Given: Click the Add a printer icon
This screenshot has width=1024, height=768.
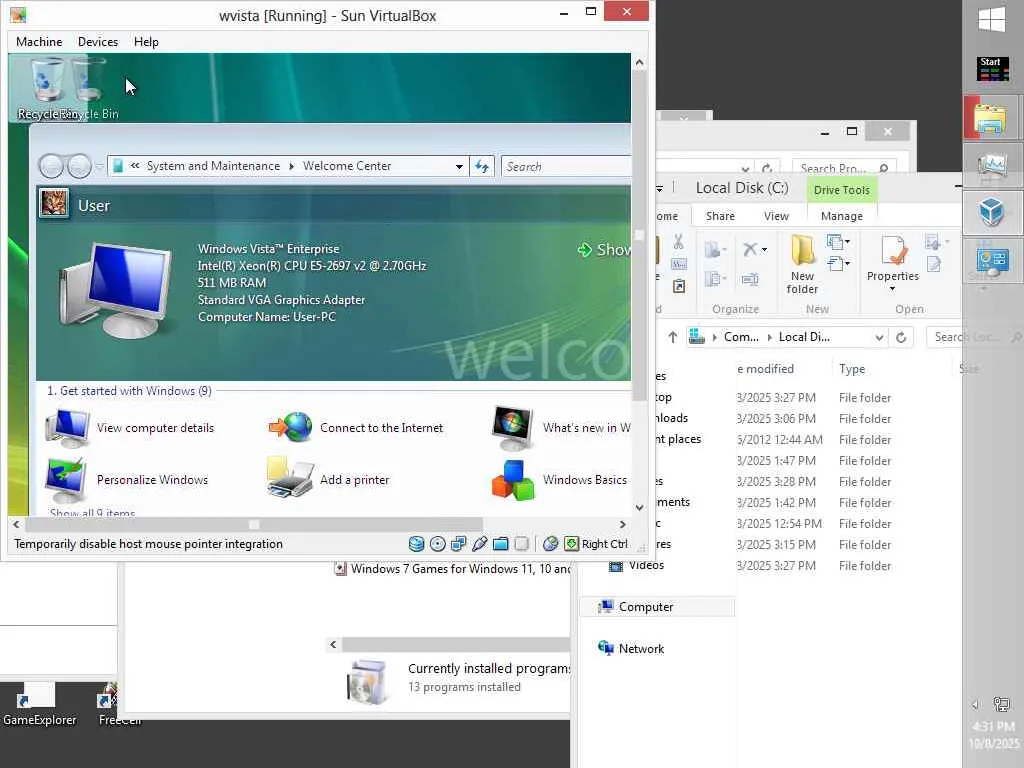Looking at the screenshot, I should coord(290,478).
